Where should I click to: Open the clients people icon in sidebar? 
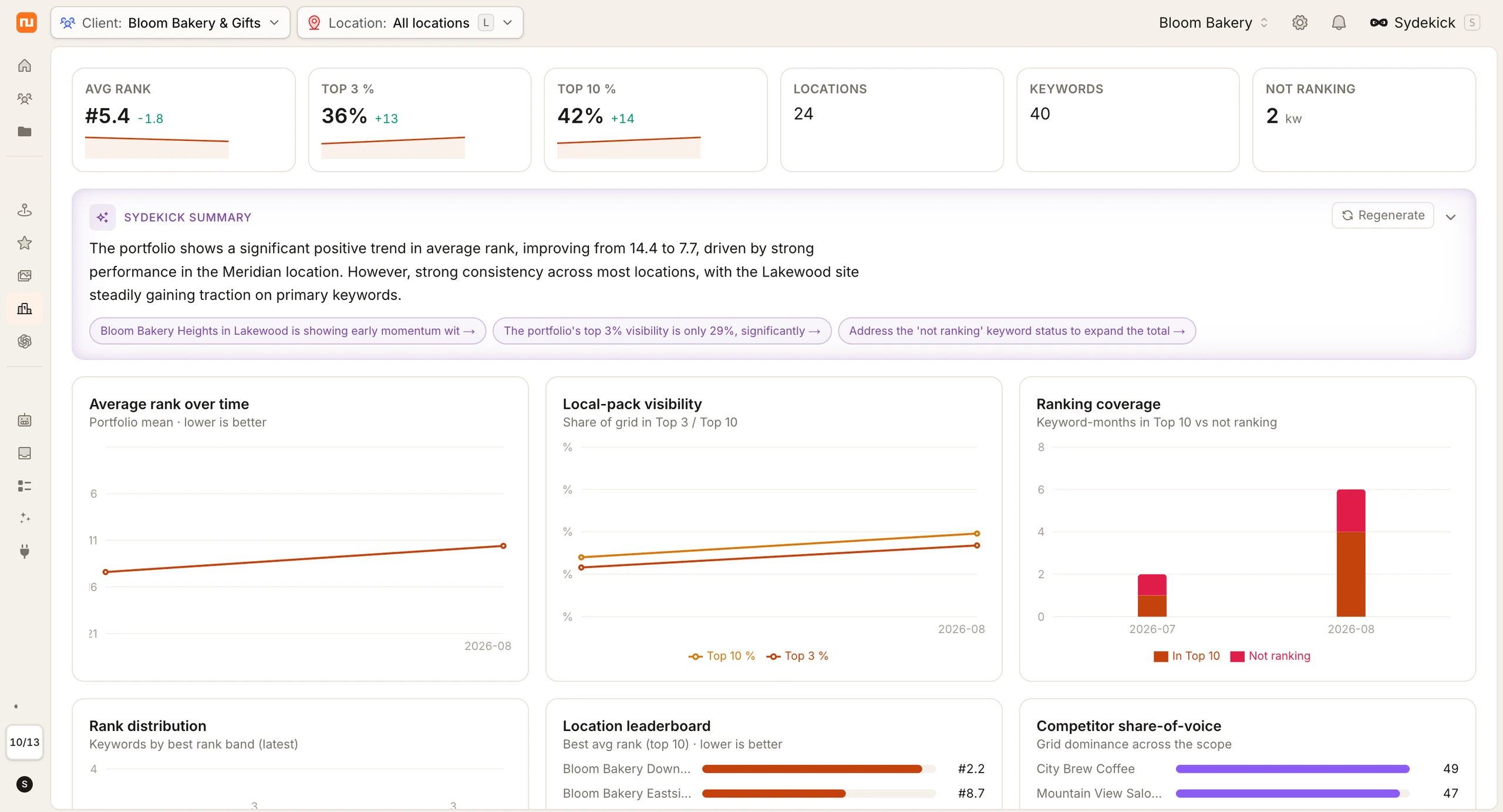tap(25, 98)
